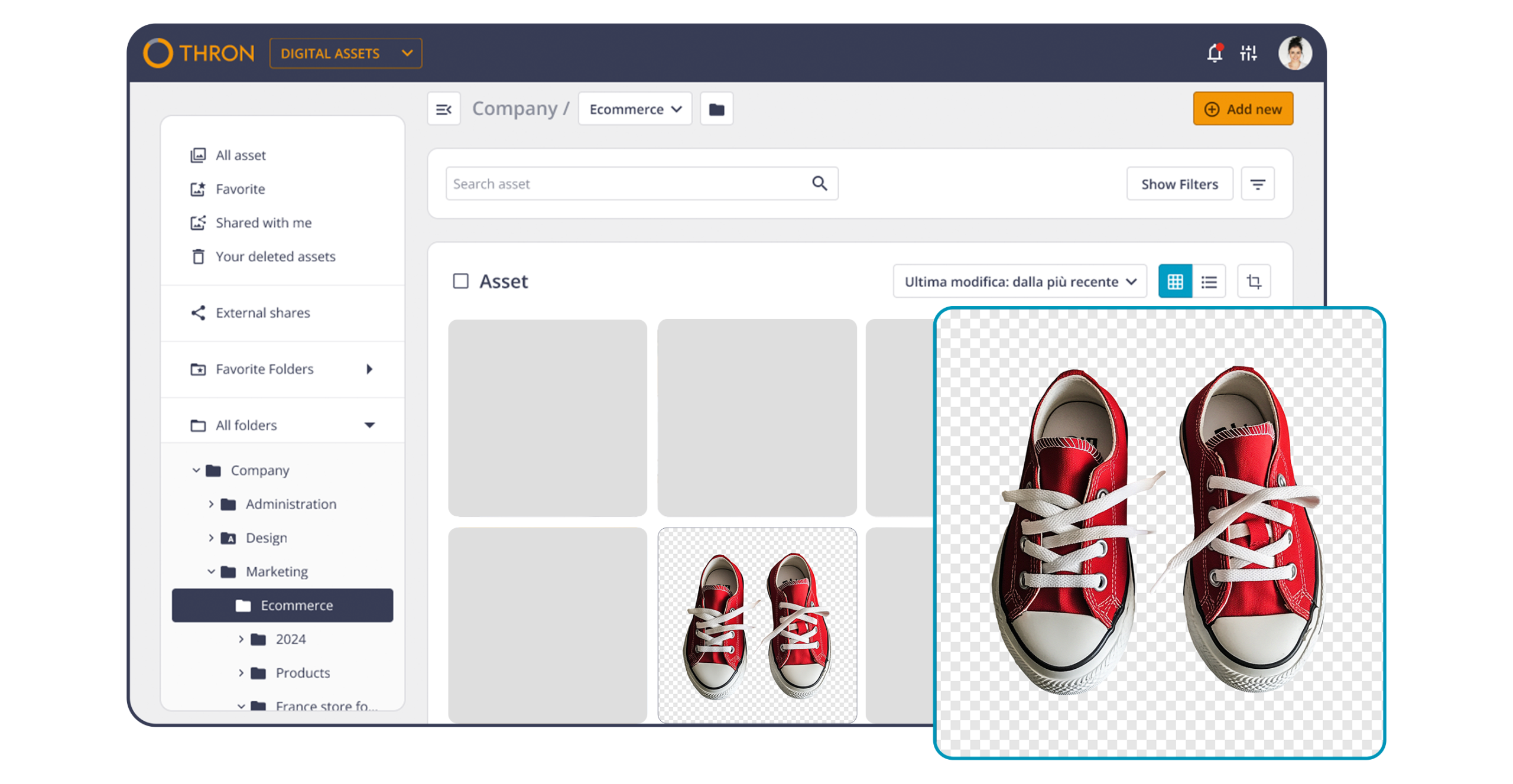Open the notification bell
Screen dimensions: 1513x784
tap(1215, 54)
